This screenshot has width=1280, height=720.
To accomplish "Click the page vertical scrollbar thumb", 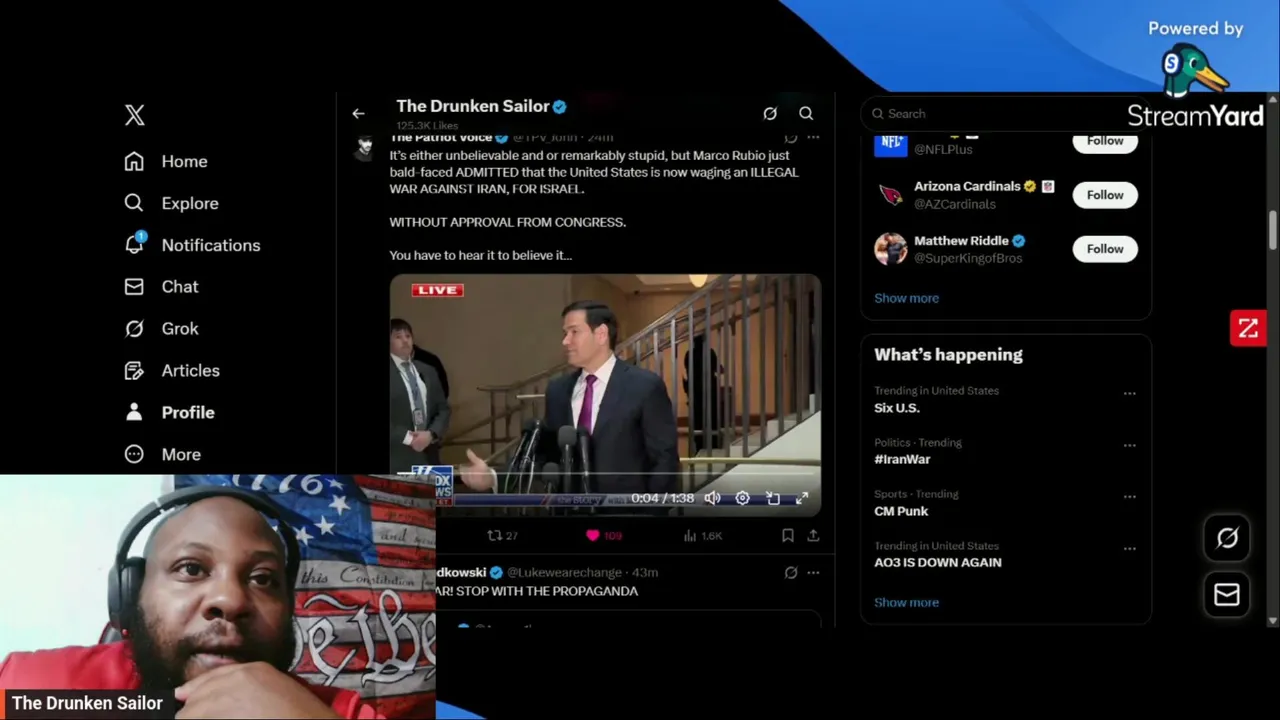I will [1273, 231].
